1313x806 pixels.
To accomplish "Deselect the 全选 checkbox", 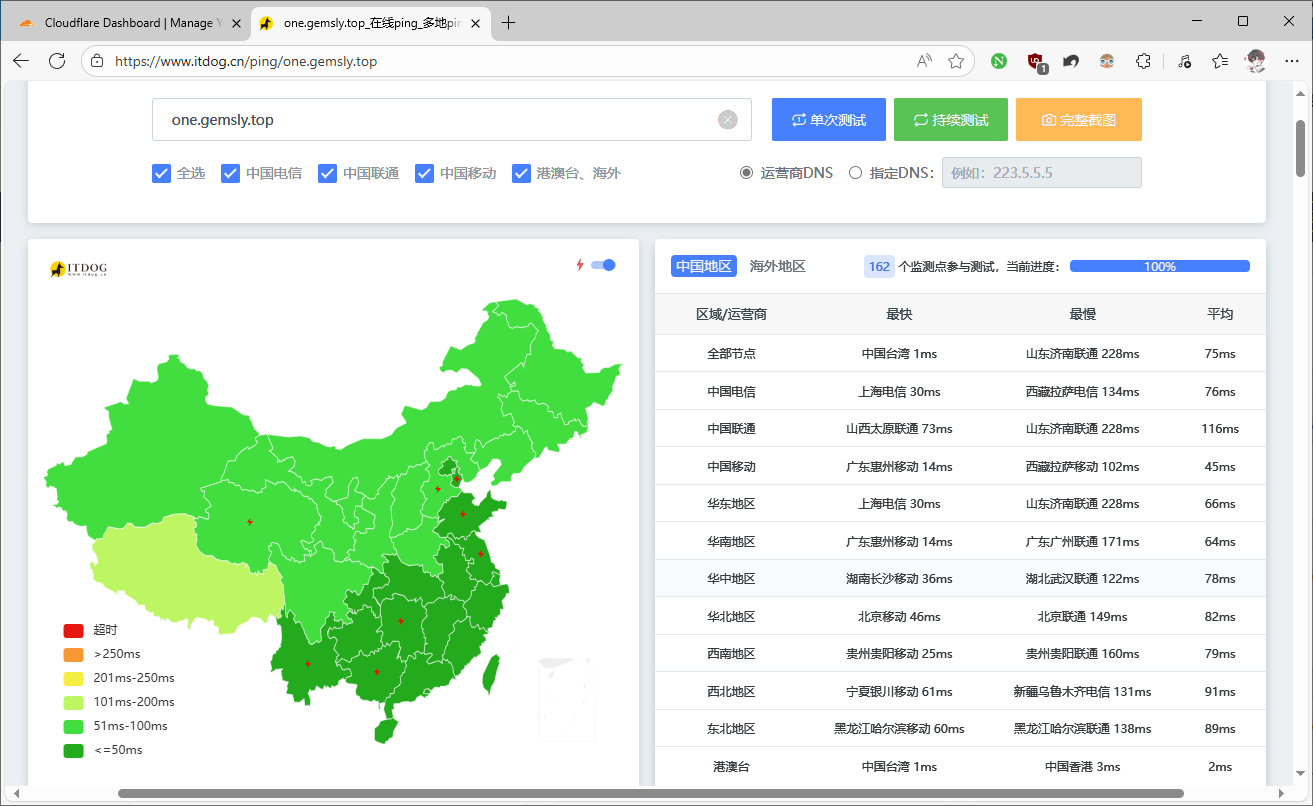I will pyautogui.click(x=161, y=173).
